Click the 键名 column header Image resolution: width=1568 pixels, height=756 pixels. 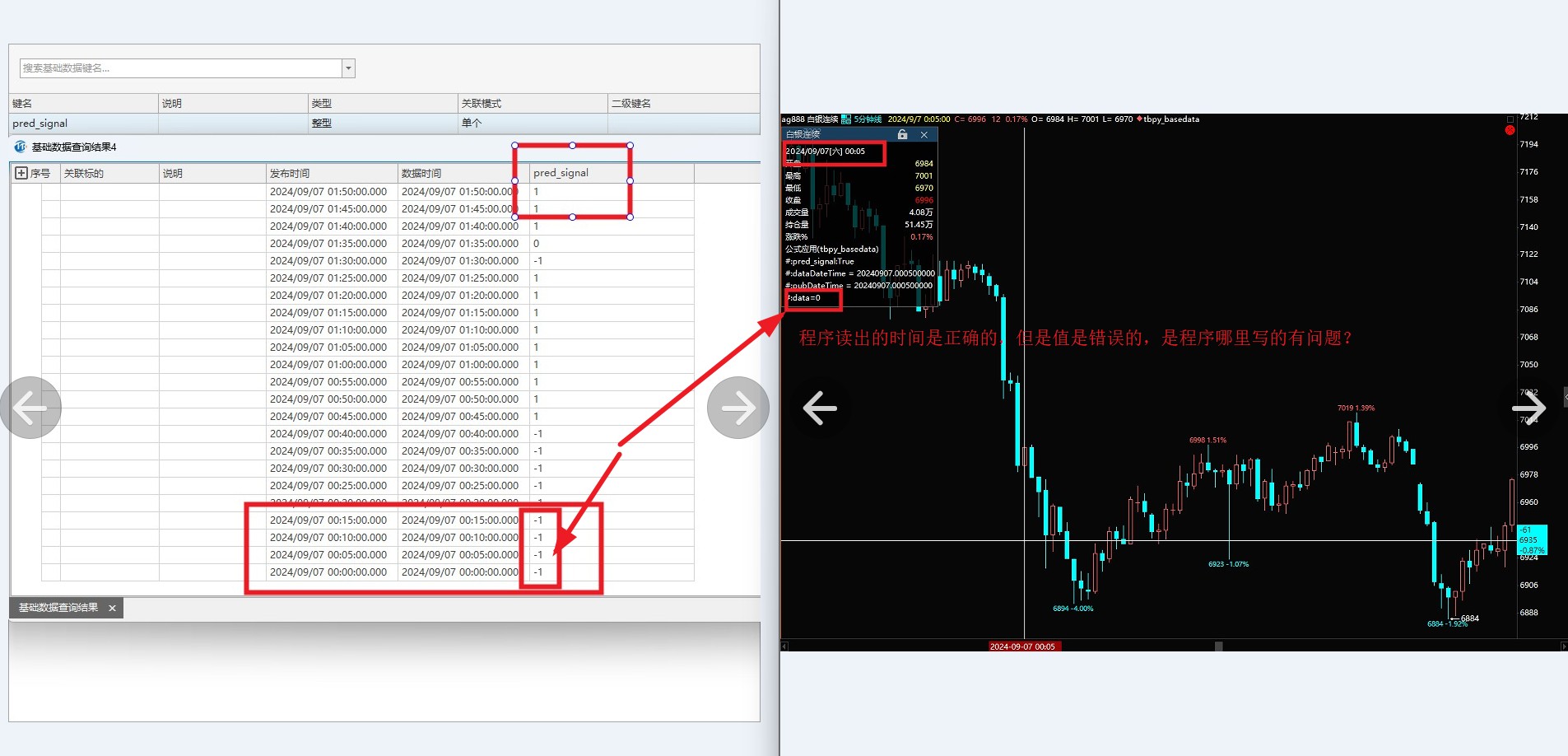(x=83, y=103)
